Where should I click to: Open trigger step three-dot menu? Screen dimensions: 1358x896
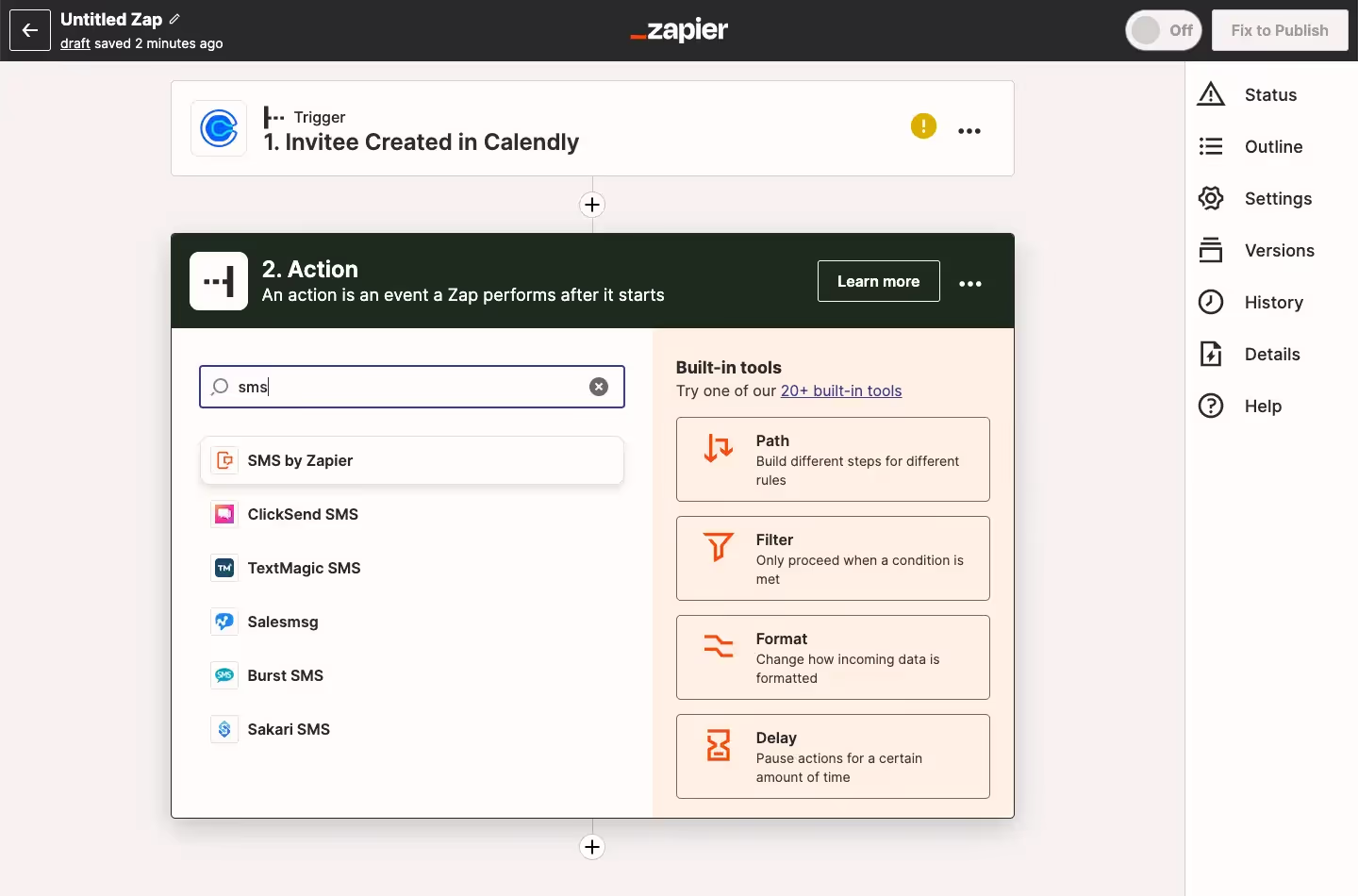click(969, 131)
